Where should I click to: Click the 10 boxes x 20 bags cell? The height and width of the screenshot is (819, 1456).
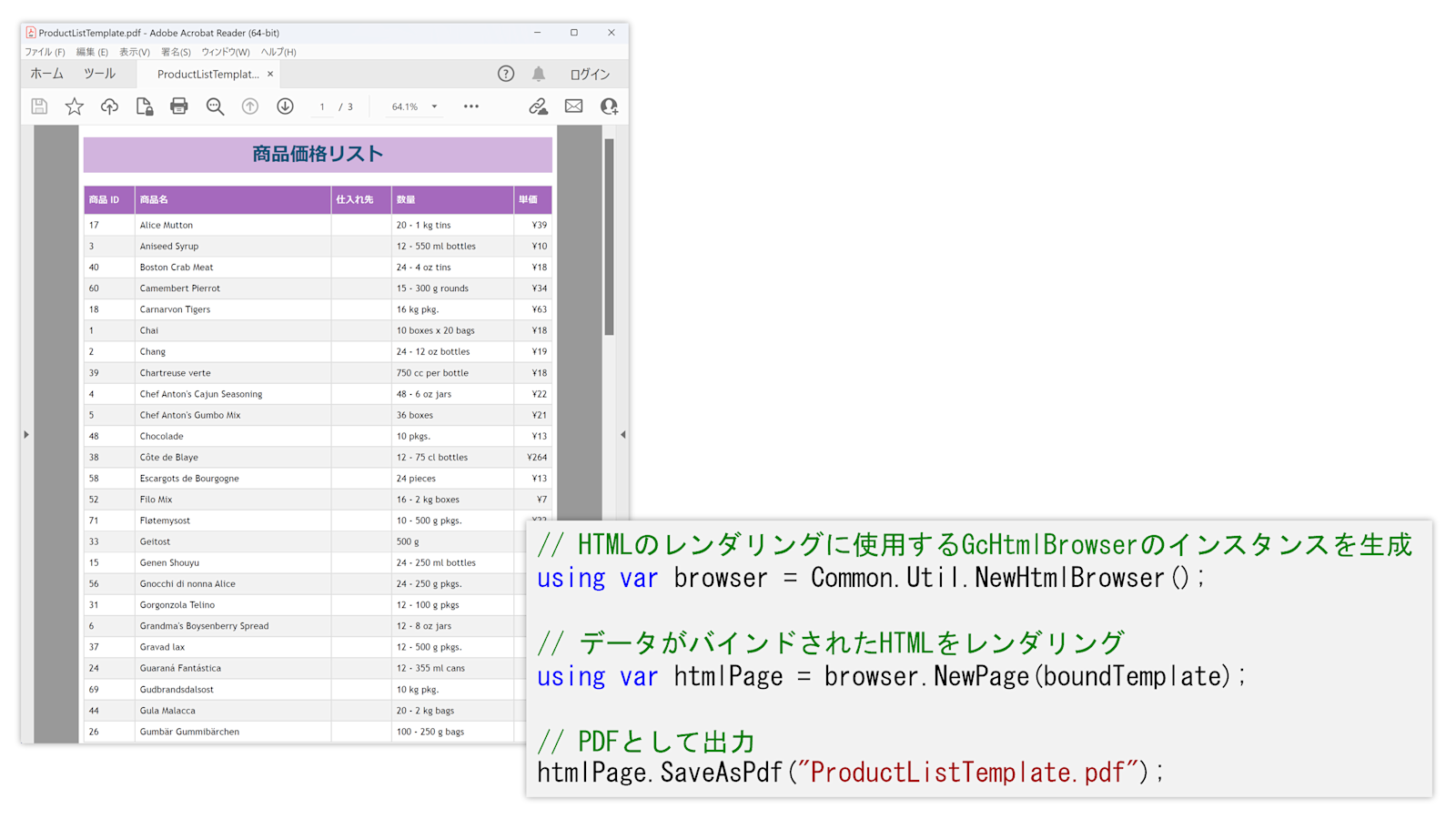click(452, 330)
